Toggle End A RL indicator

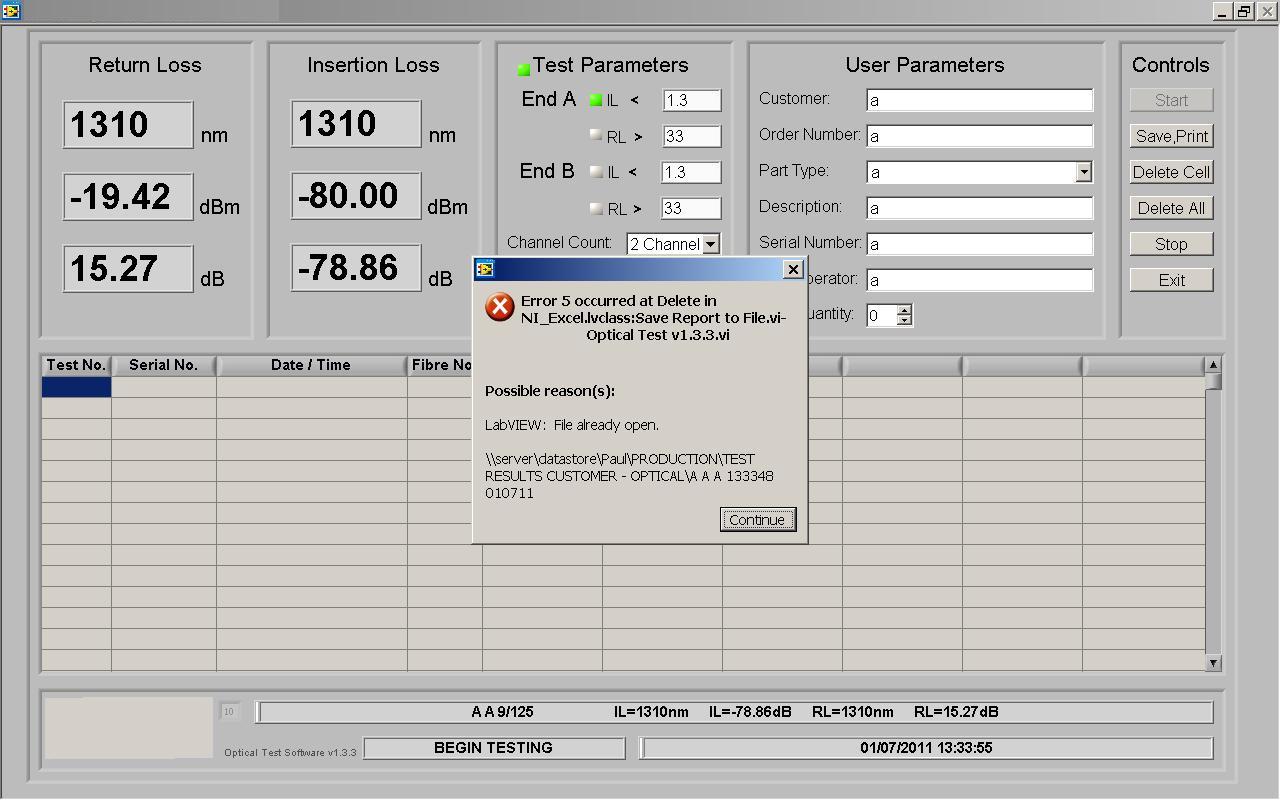tap(596, 135)
